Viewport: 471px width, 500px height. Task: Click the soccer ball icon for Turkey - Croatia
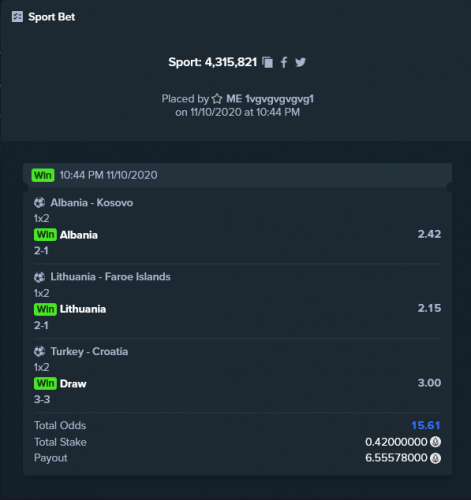[x=39, y=351]
